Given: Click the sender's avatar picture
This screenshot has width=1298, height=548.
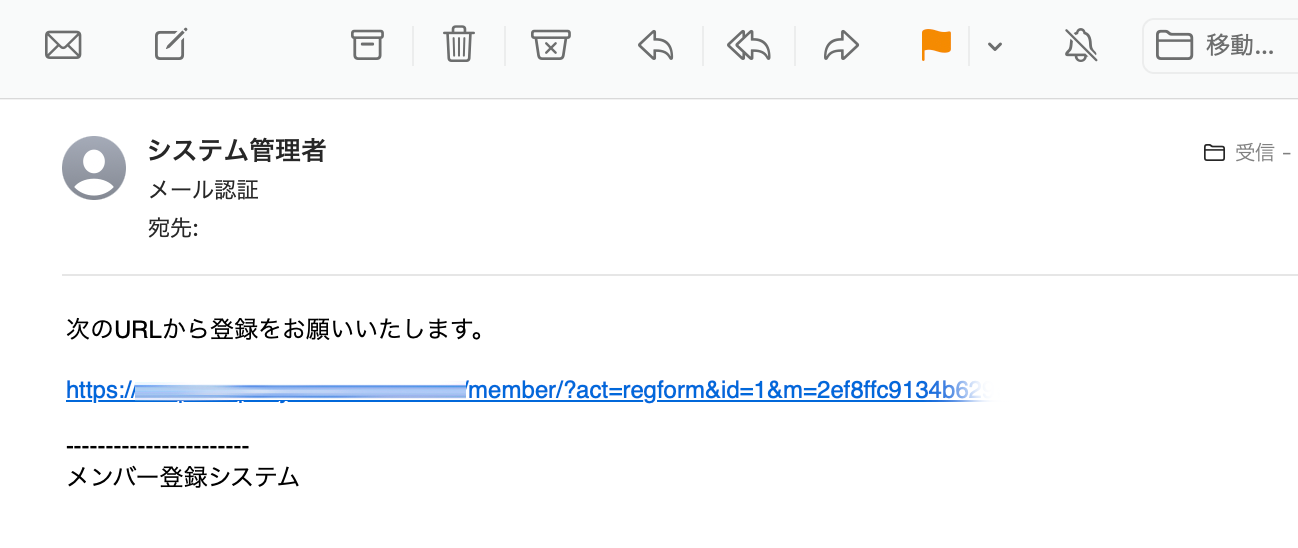Looking at the screenshot, I should 94,168.
